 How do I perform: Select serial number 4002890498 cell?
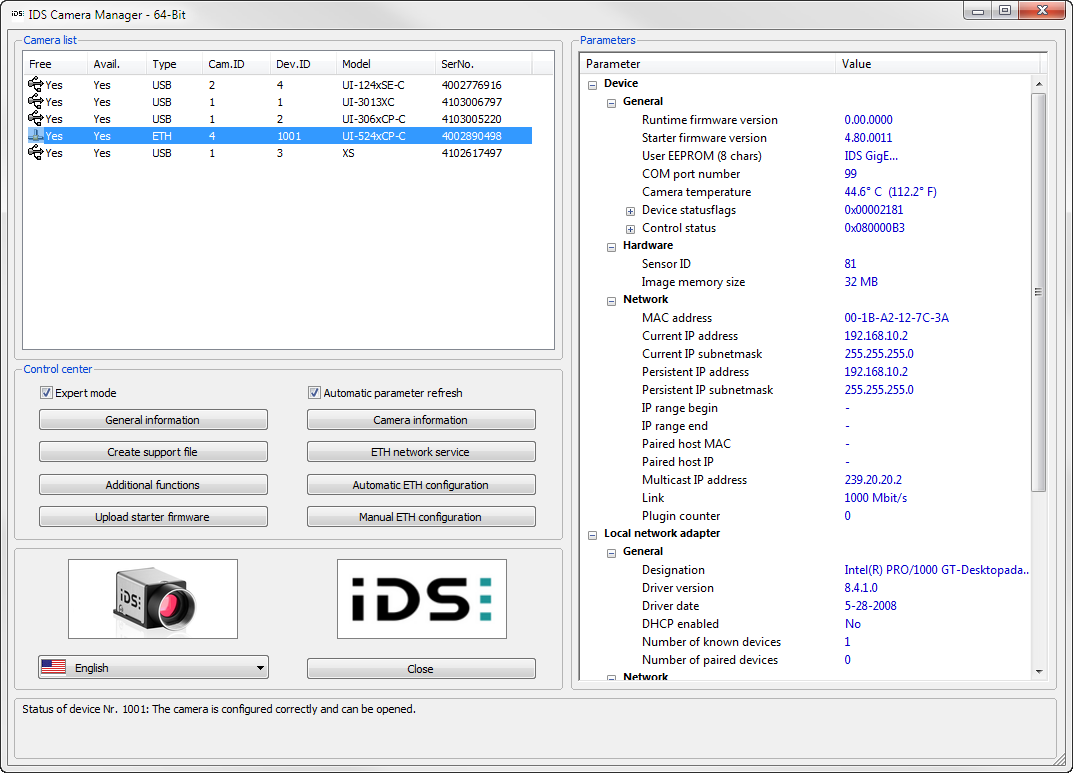471,136
